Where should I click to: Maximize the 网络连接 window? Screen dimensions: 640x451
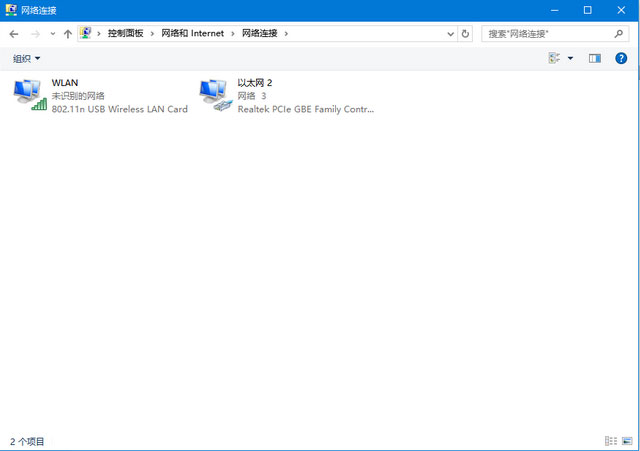pyautogui.click(x=587, y=10)
